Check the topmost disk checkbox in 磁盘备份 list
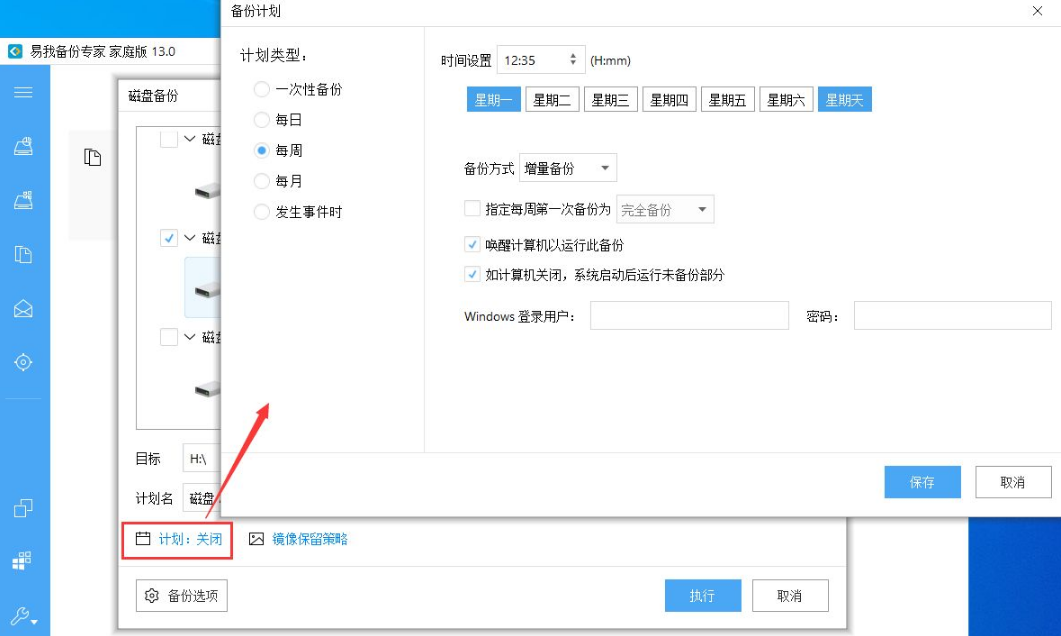Viewport: 1061px width, 636px height. (168, 139)
